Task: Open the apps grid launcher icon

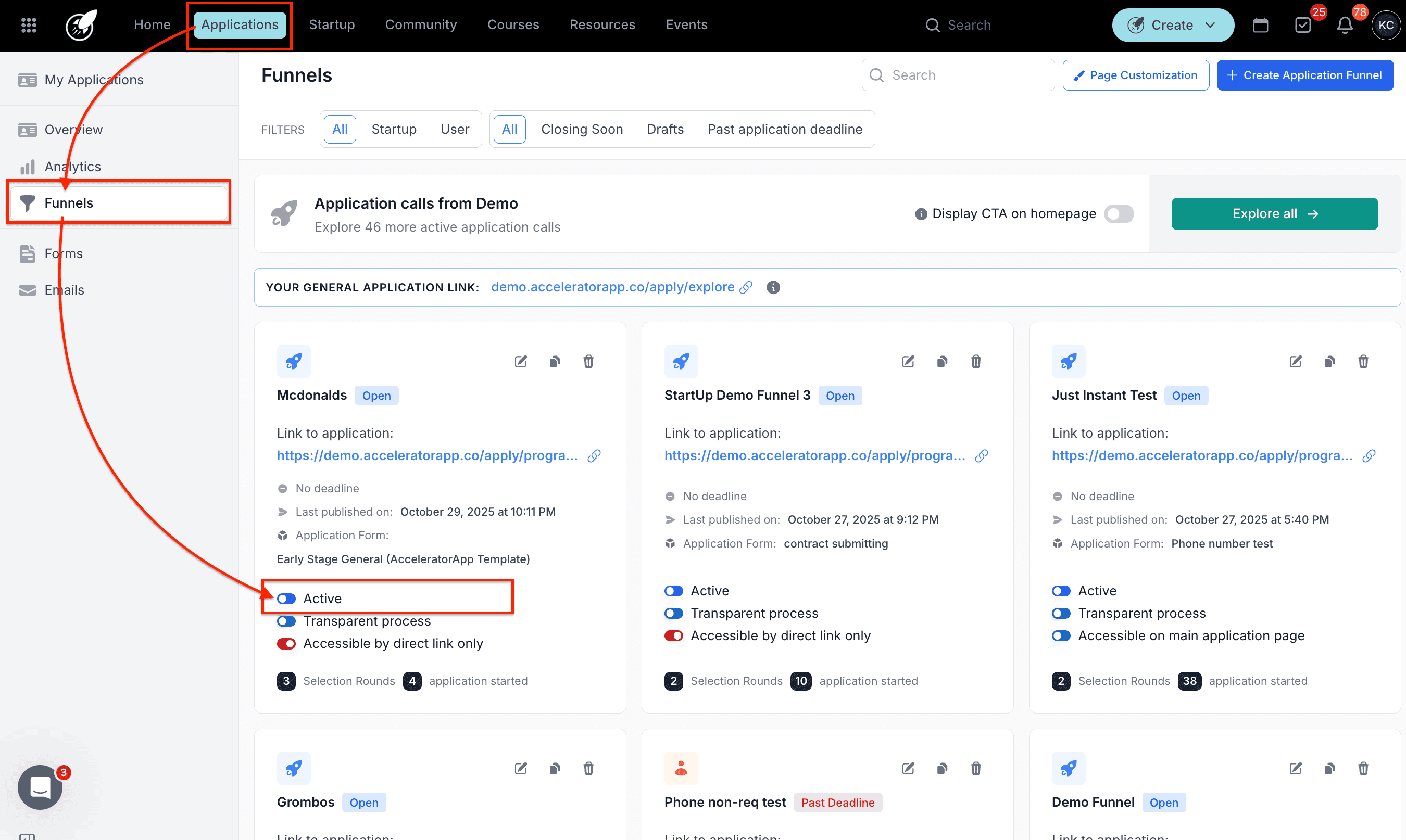Action: pos(28,25)
